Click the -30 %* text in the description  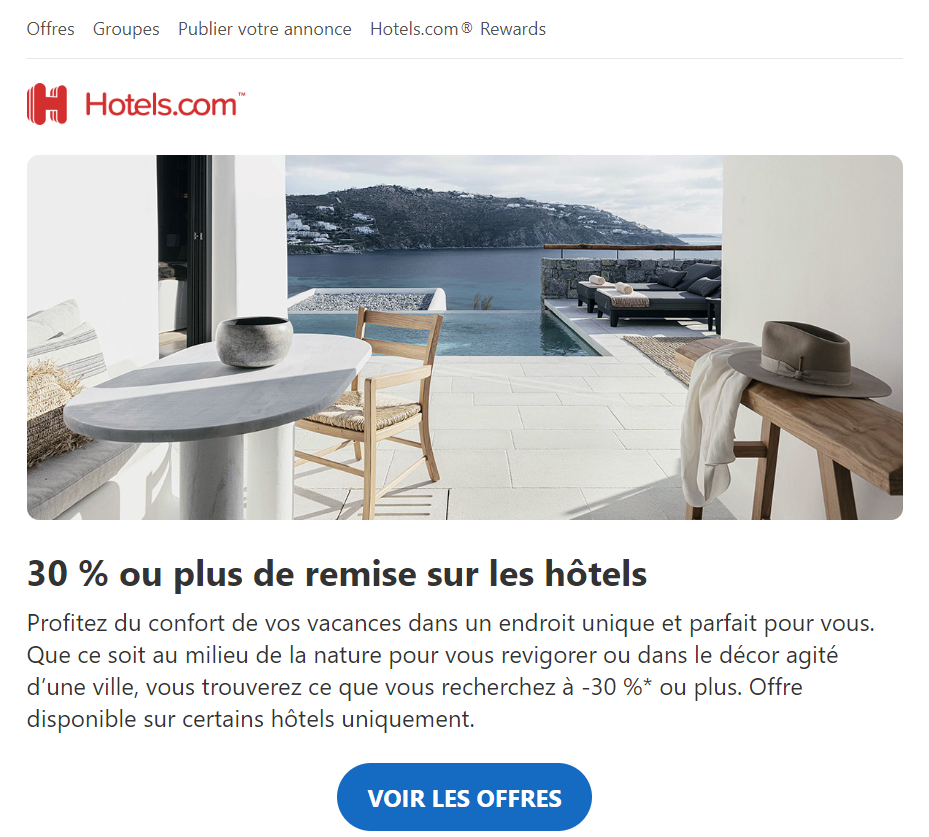616,687
